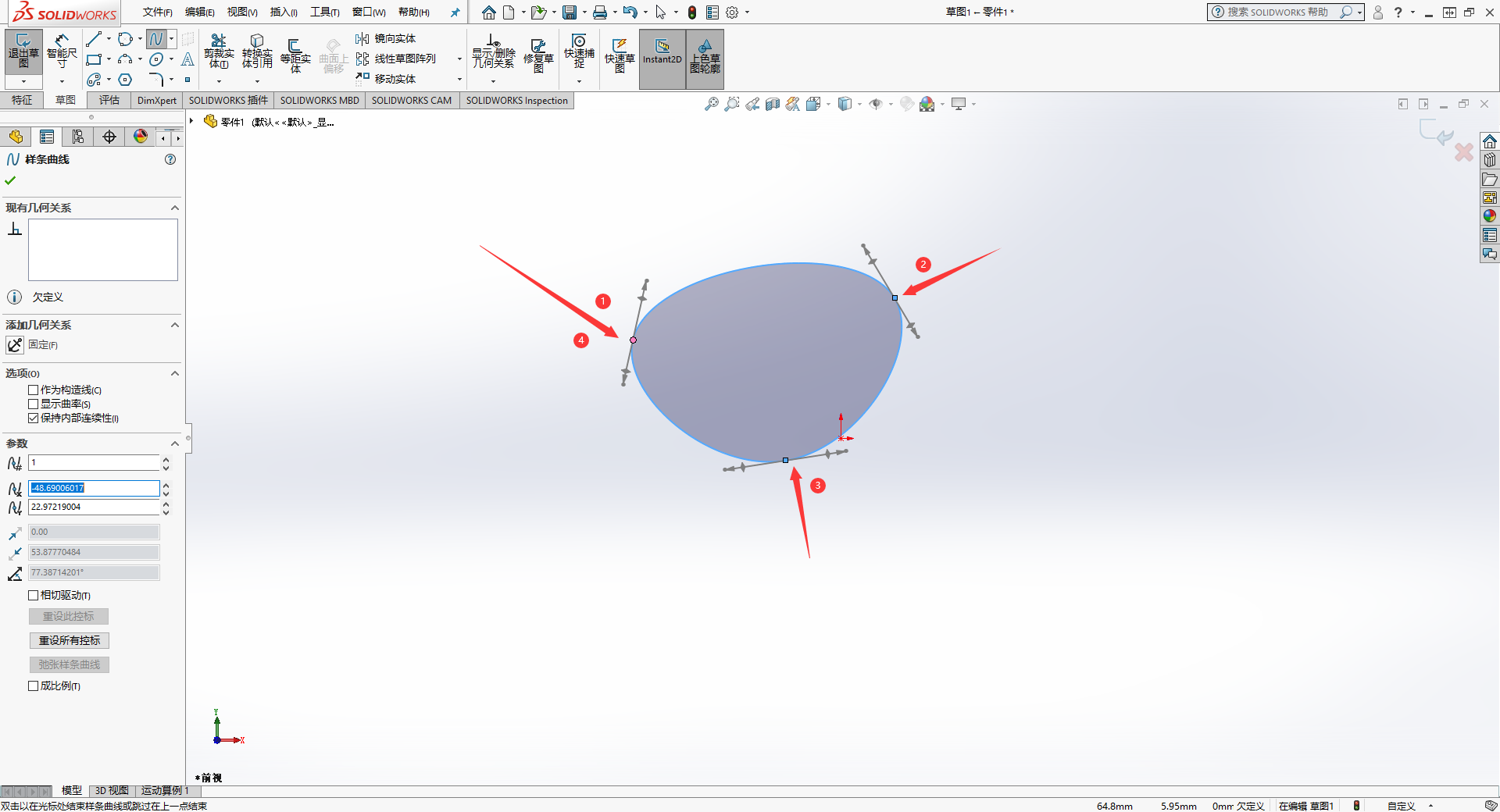Collapse 现有几何关系 section
1500x812 pixels.
coord(175,208)
